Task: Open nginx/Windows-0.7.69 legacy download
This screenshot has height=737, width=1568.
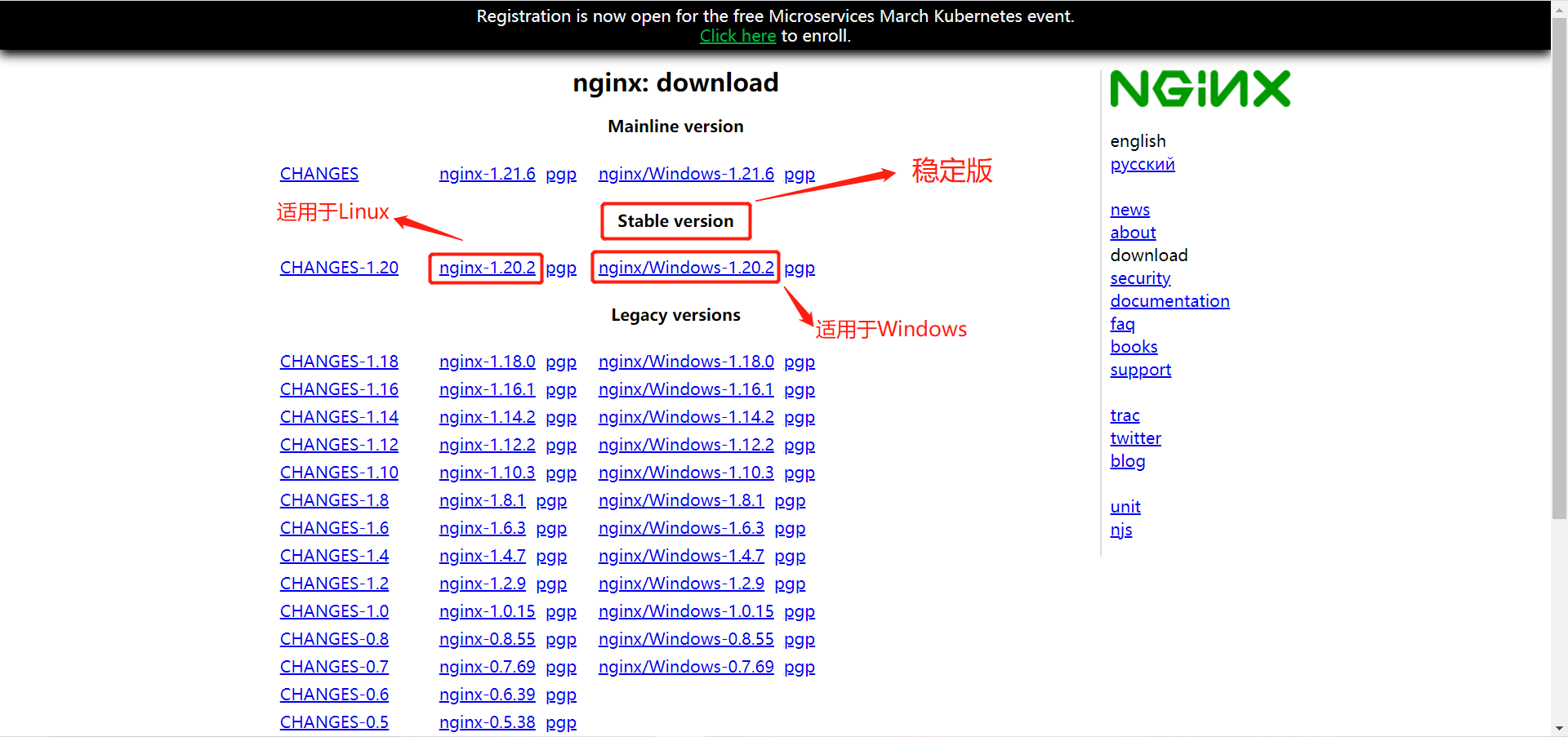Action: click(686, 667)
